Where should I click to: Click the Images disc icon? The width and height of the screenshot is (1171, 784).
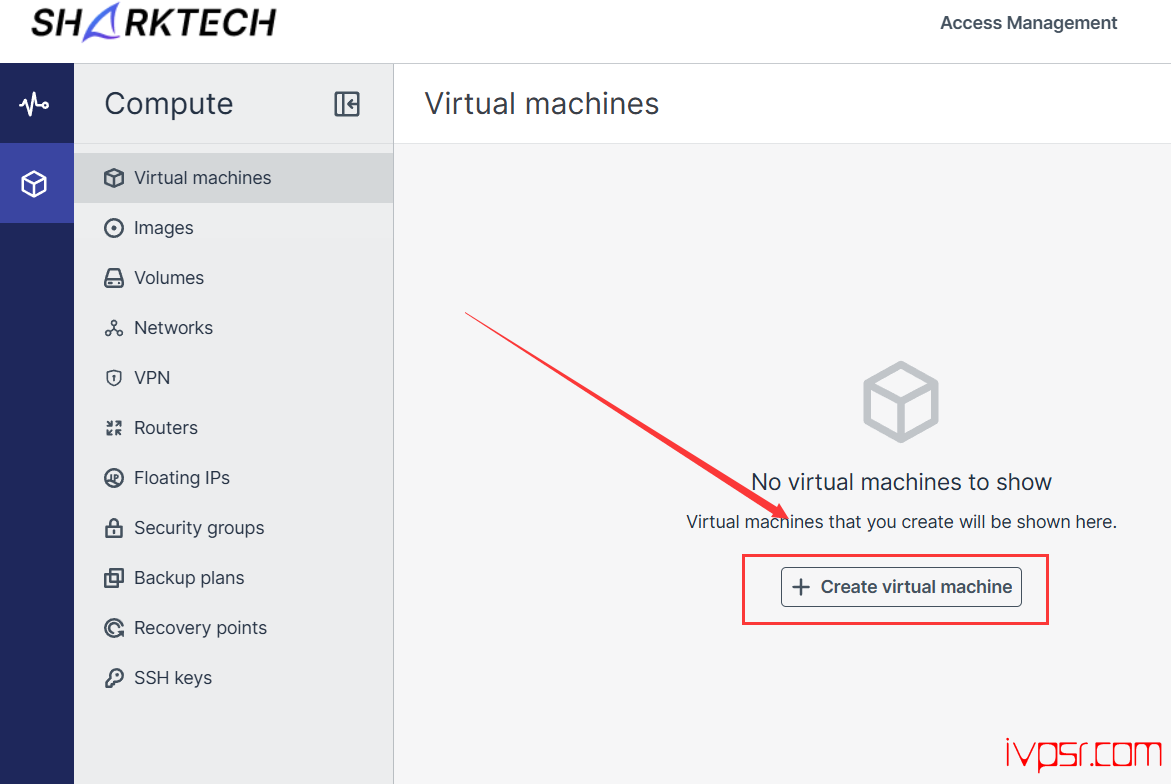click(x=114, y=228)
